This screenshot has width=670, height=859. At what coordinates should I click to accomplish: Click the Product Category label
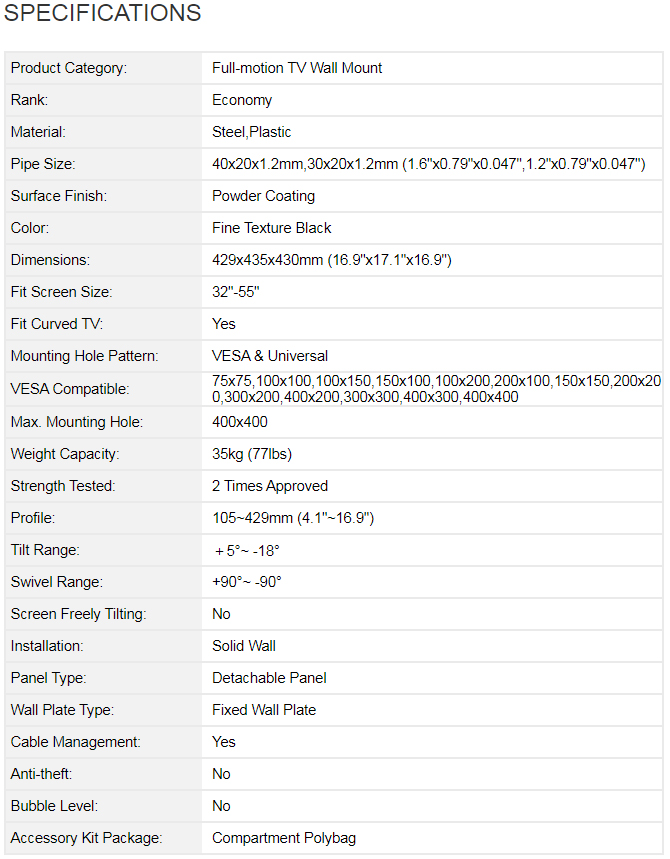coord(69,68)
